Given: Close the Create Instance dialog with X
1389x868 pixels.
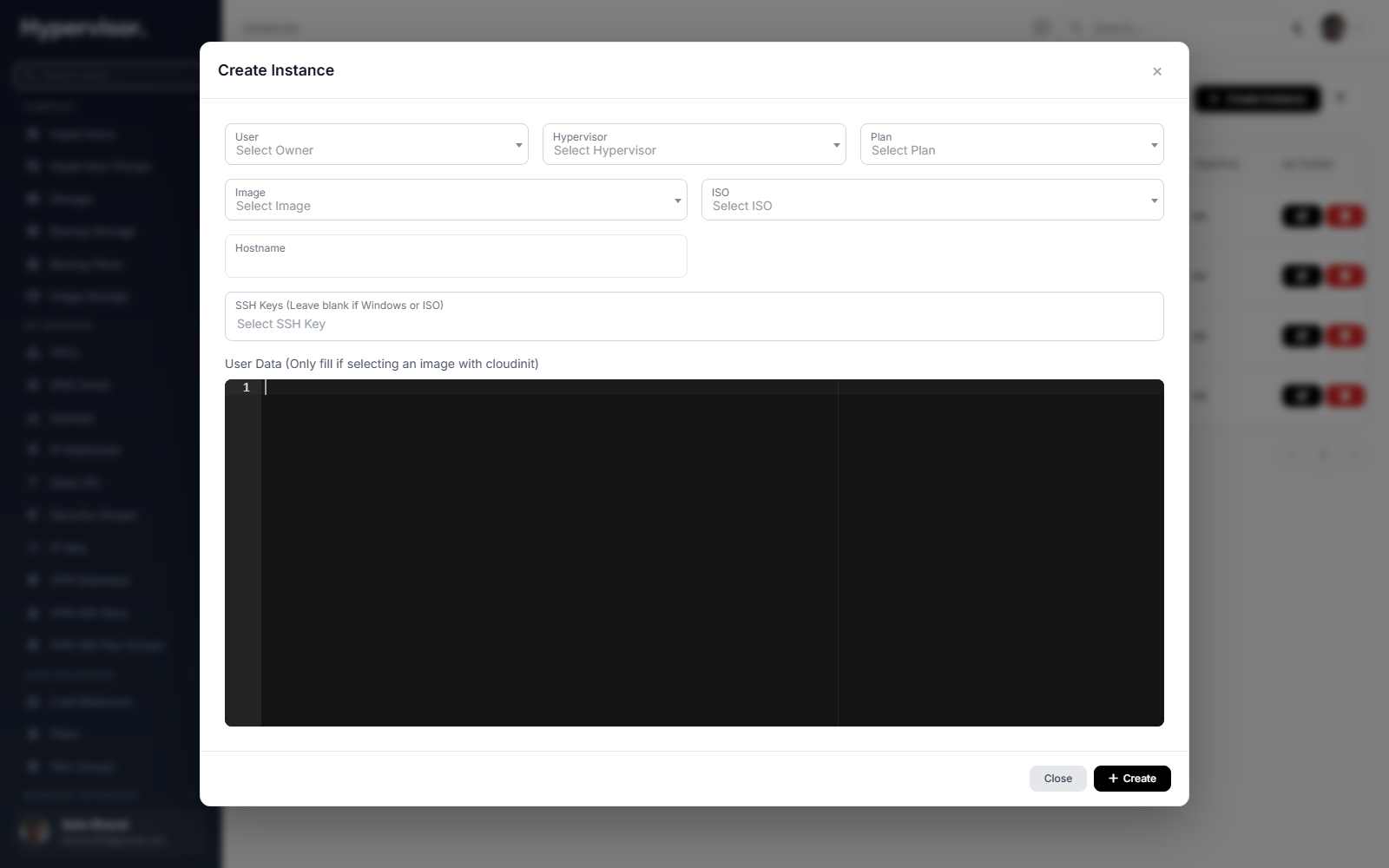Looking at the screenshot, I should coord(1156,71).
